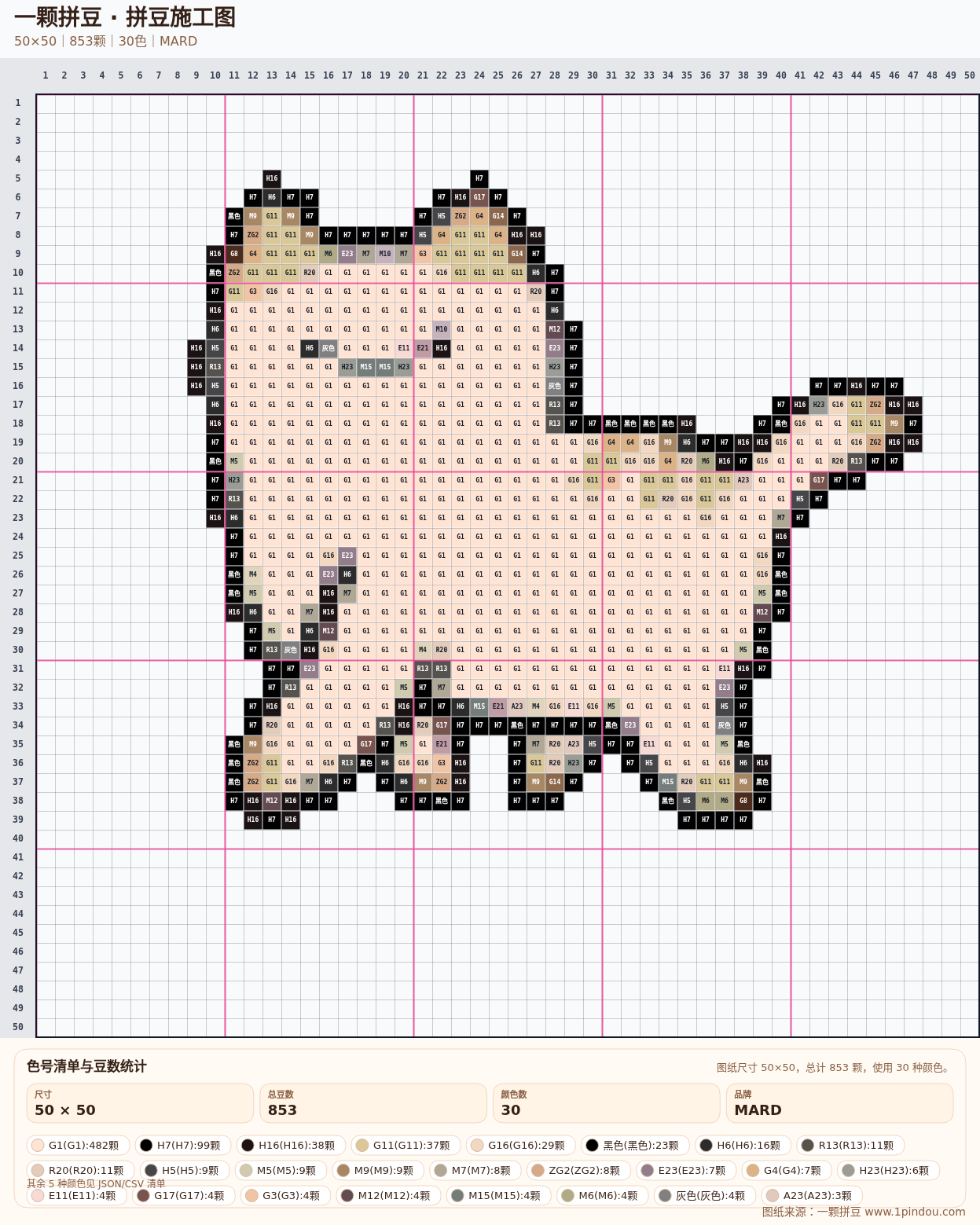The height and width of the screenshot is (1225, 980).
Task: Open the 颜色数 30 stat card
Action: tap(607, 1103)
